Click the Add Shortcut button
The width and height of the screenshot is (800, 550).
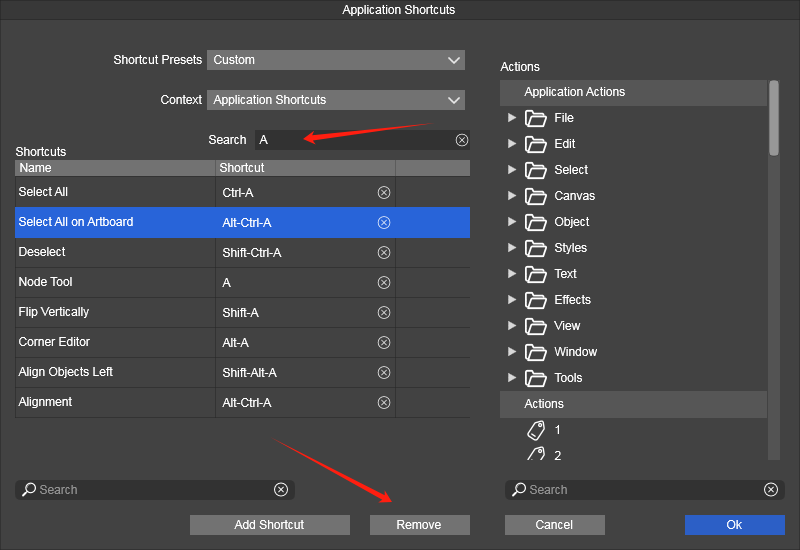(x=269, y=525)
